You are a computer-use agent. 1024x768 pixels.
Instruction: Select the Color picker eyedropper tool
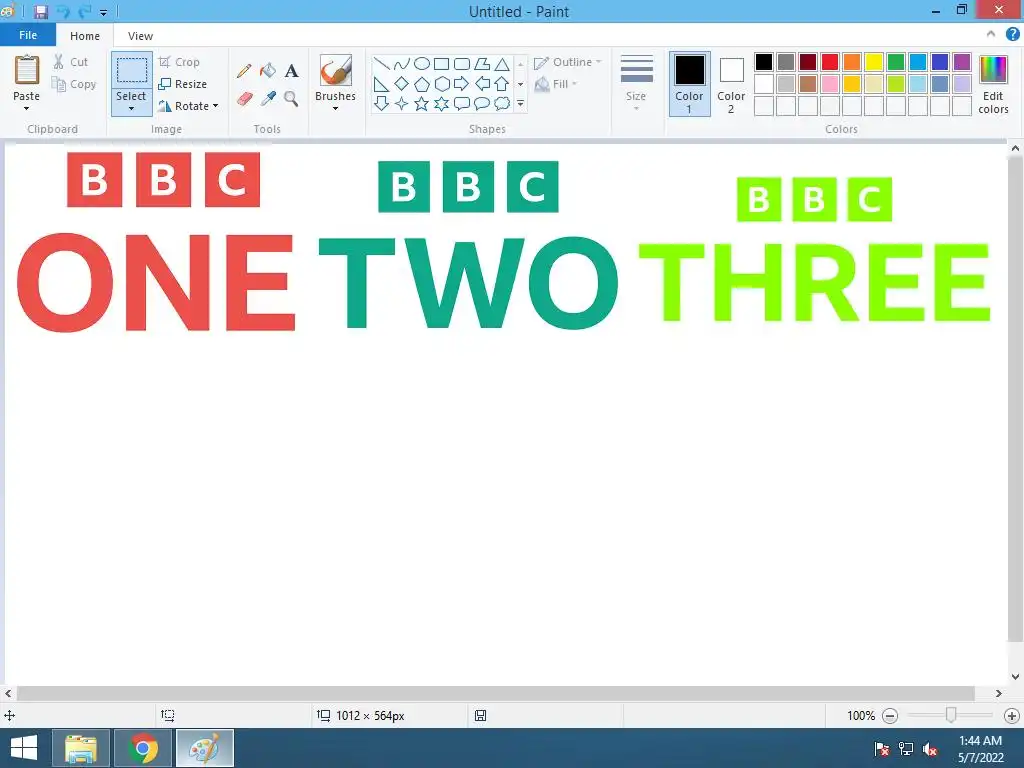(x=268, y=99)
